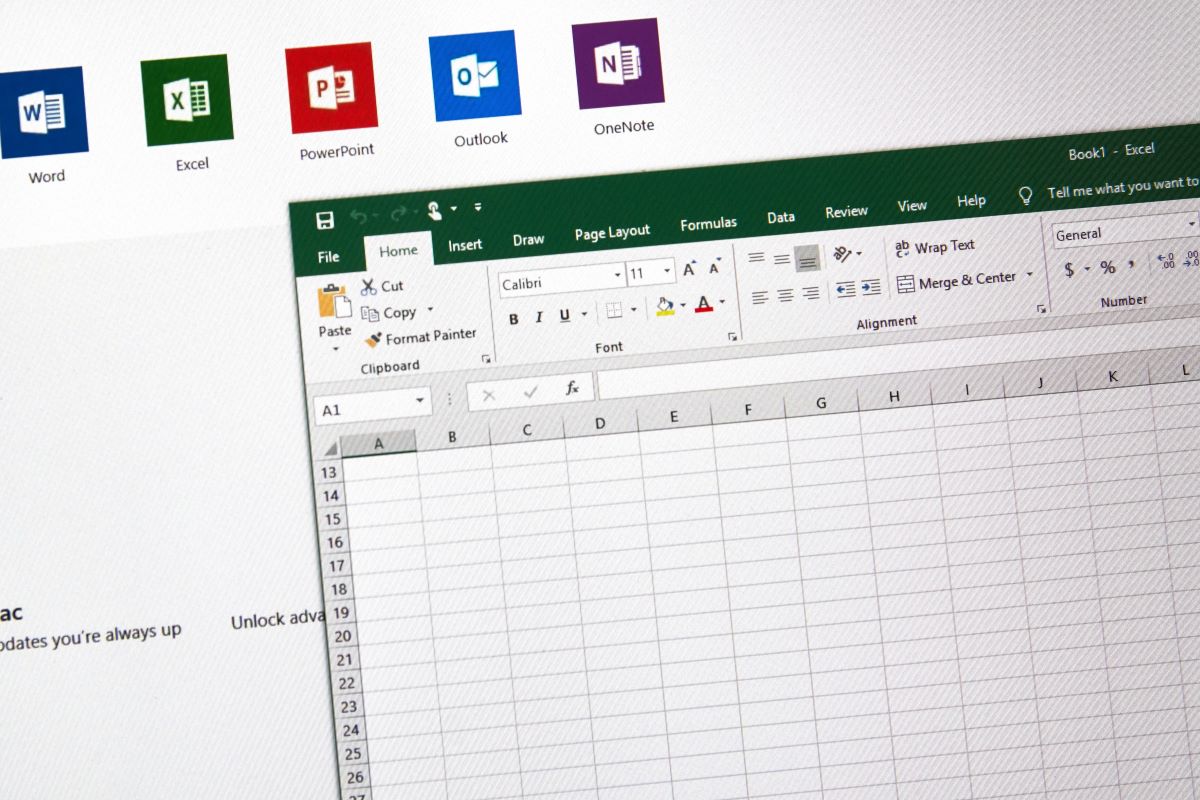The width and height of the screenshot is (1200, 800).
Task: Click the Insert Function fx icon
Action: 572,389
